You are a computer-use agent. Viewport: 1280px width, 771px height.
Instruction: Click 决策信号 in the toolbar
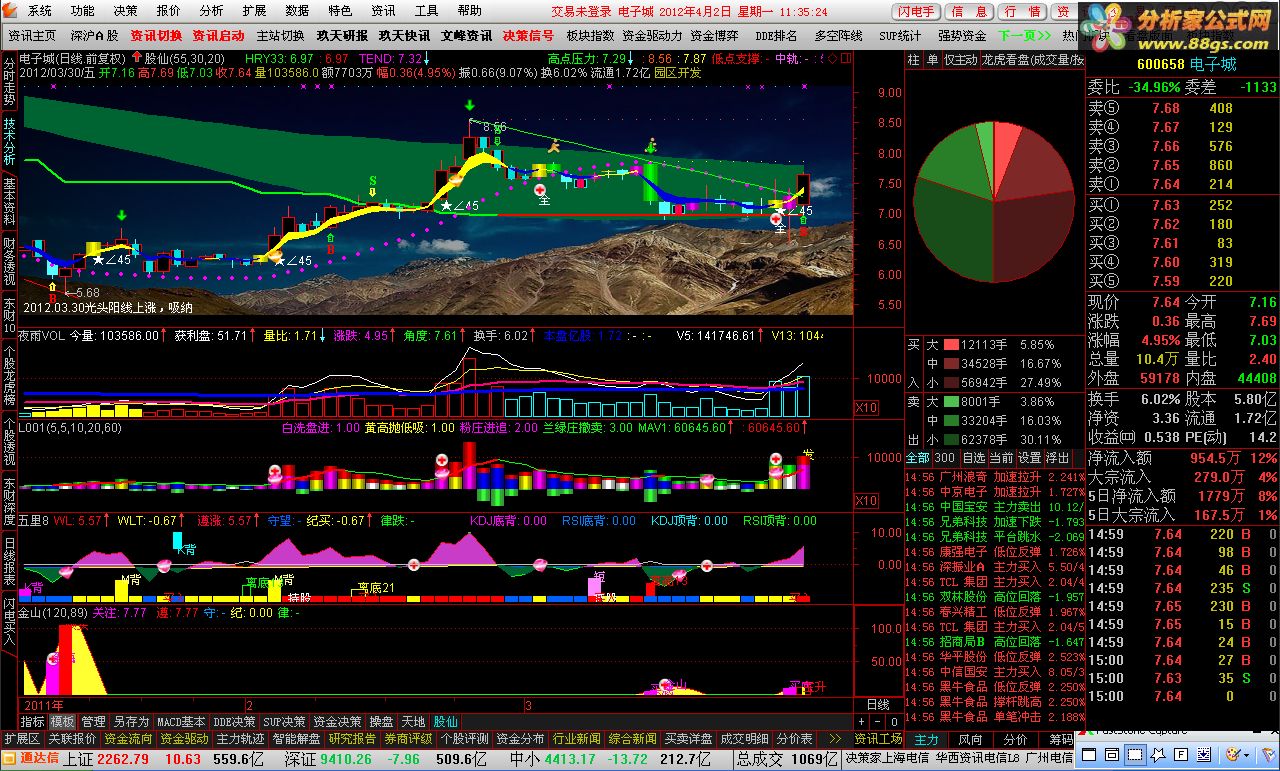click(x=528, y=36)
